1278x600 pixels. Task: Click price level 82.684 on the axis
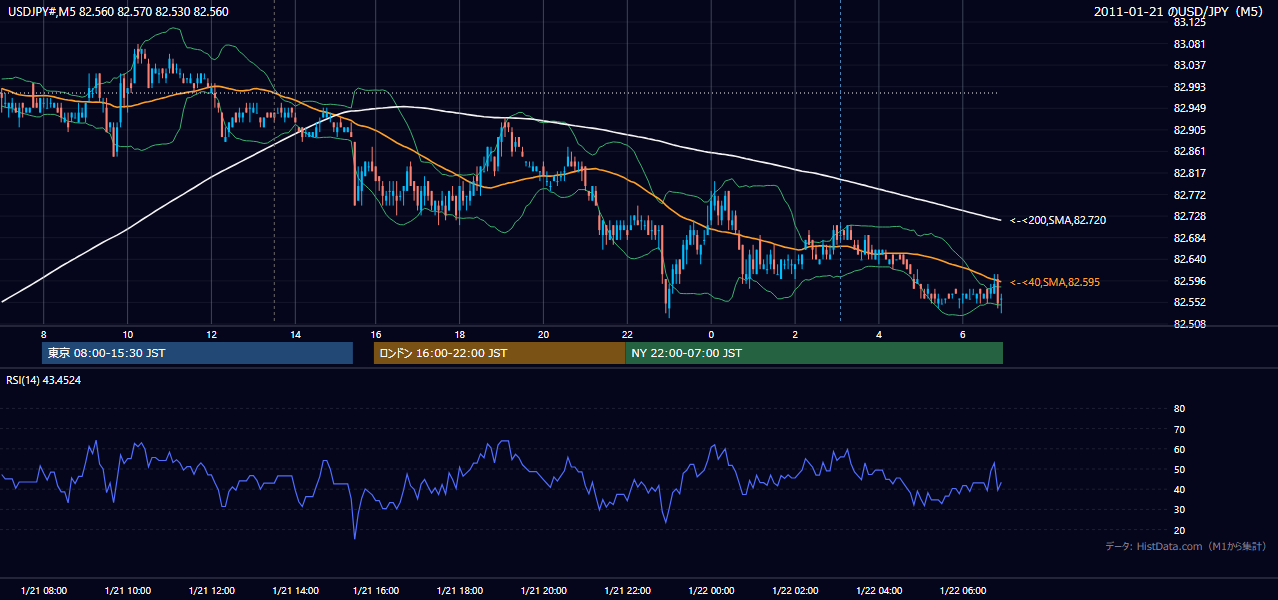click(1189, 238)
